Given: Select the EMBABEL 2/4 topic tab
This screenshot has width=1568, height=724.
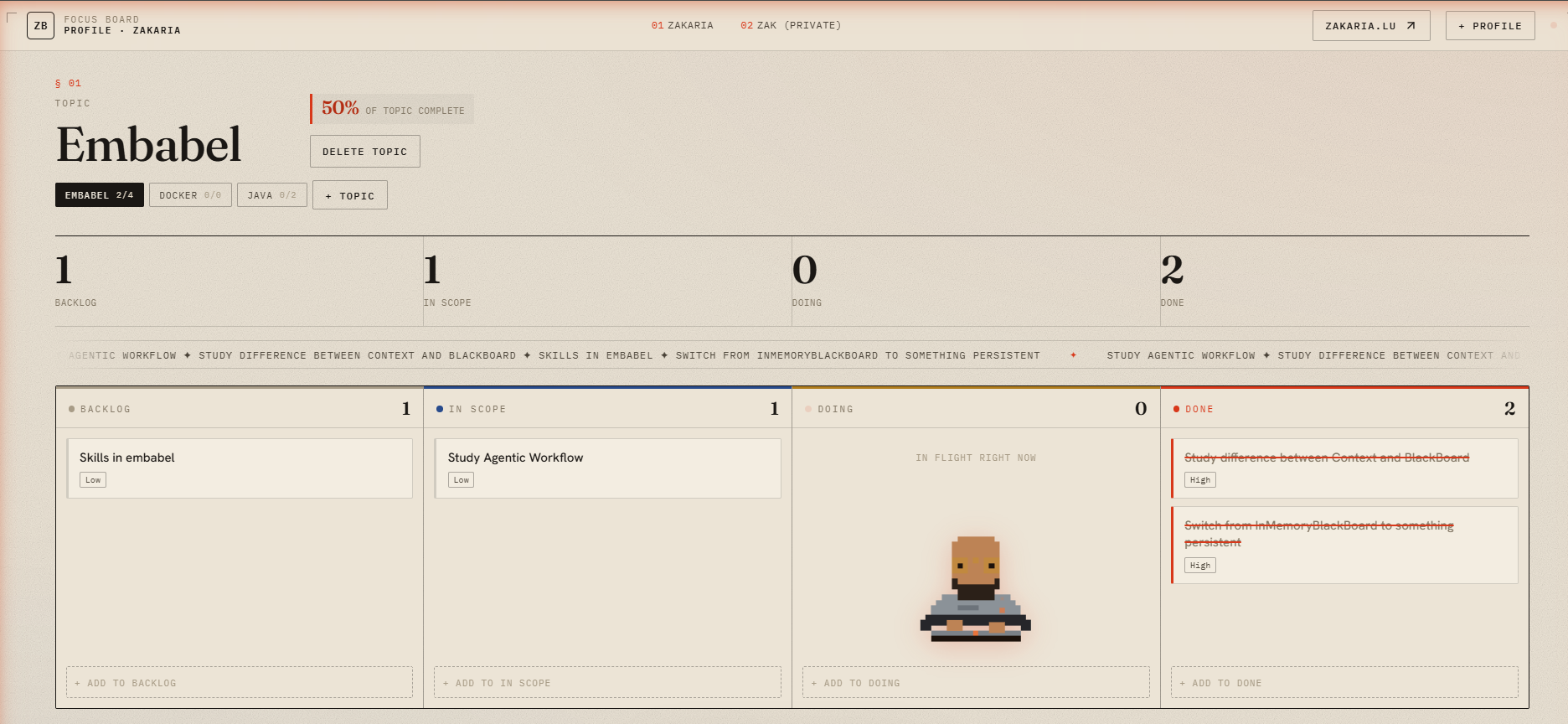Looking at the screenshot, I should click(100, 195).
